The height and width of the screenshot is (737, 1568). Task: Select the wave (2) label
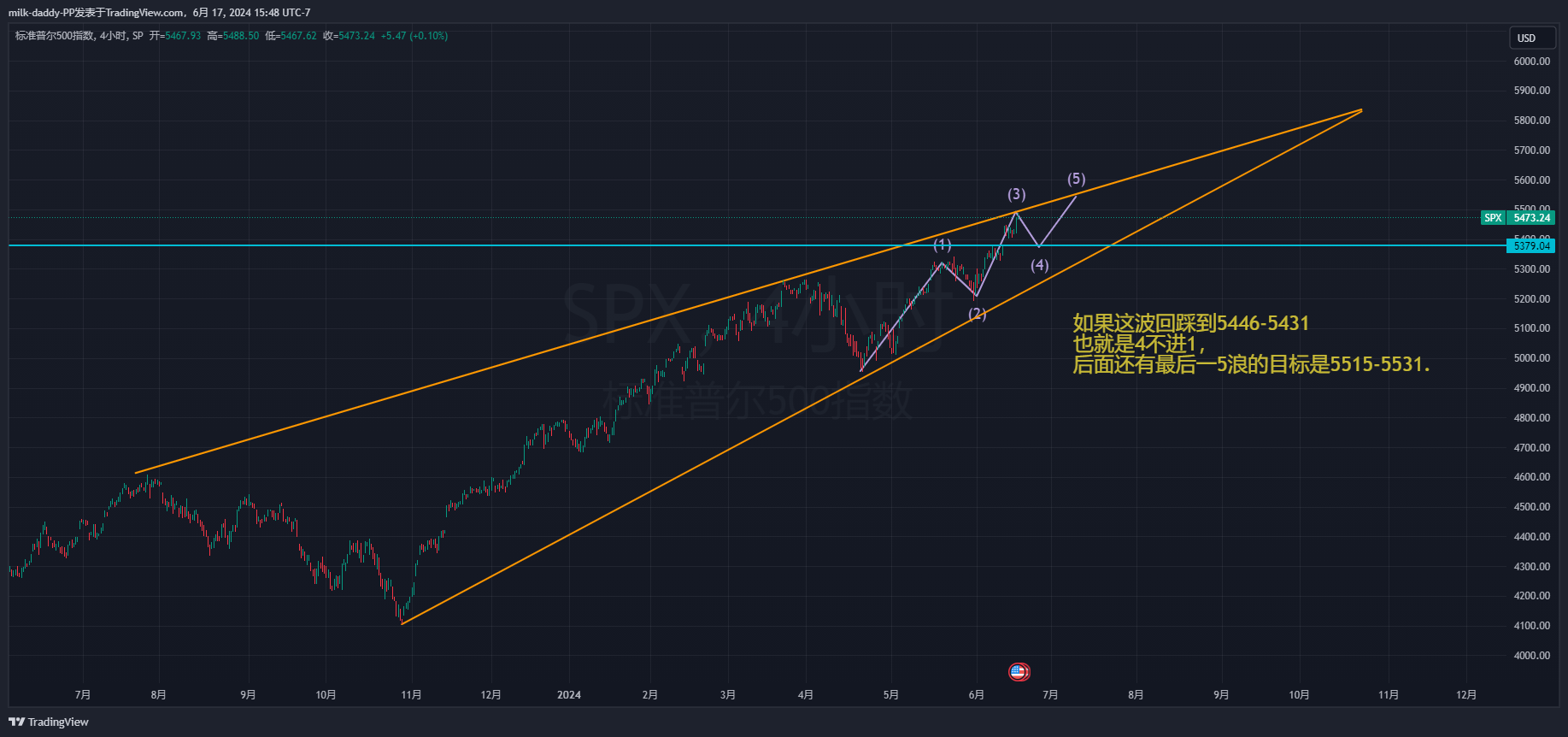[977, 314]
